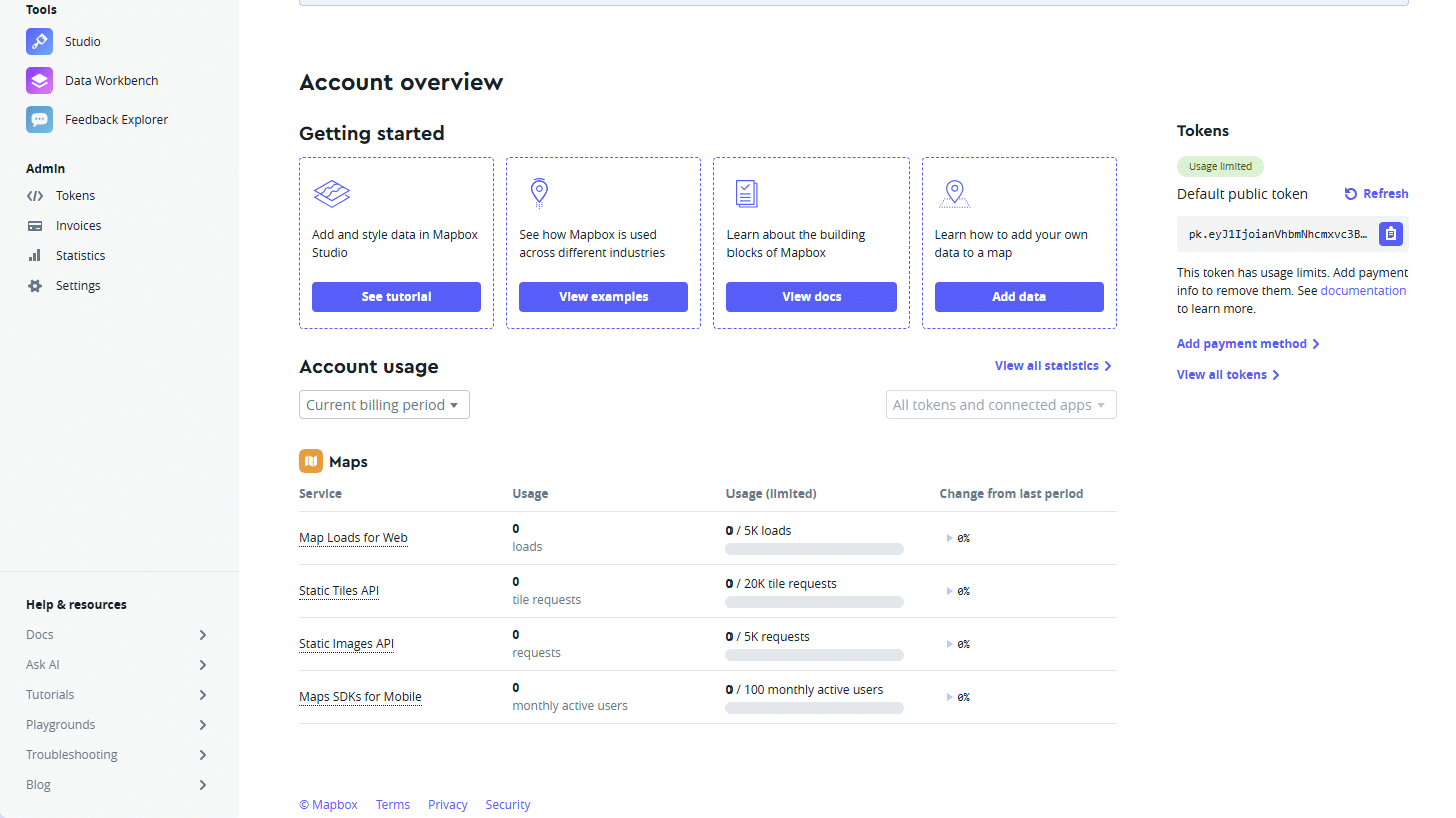Open View all statistics link
1456x818 pixels.
coord(1053,366)
